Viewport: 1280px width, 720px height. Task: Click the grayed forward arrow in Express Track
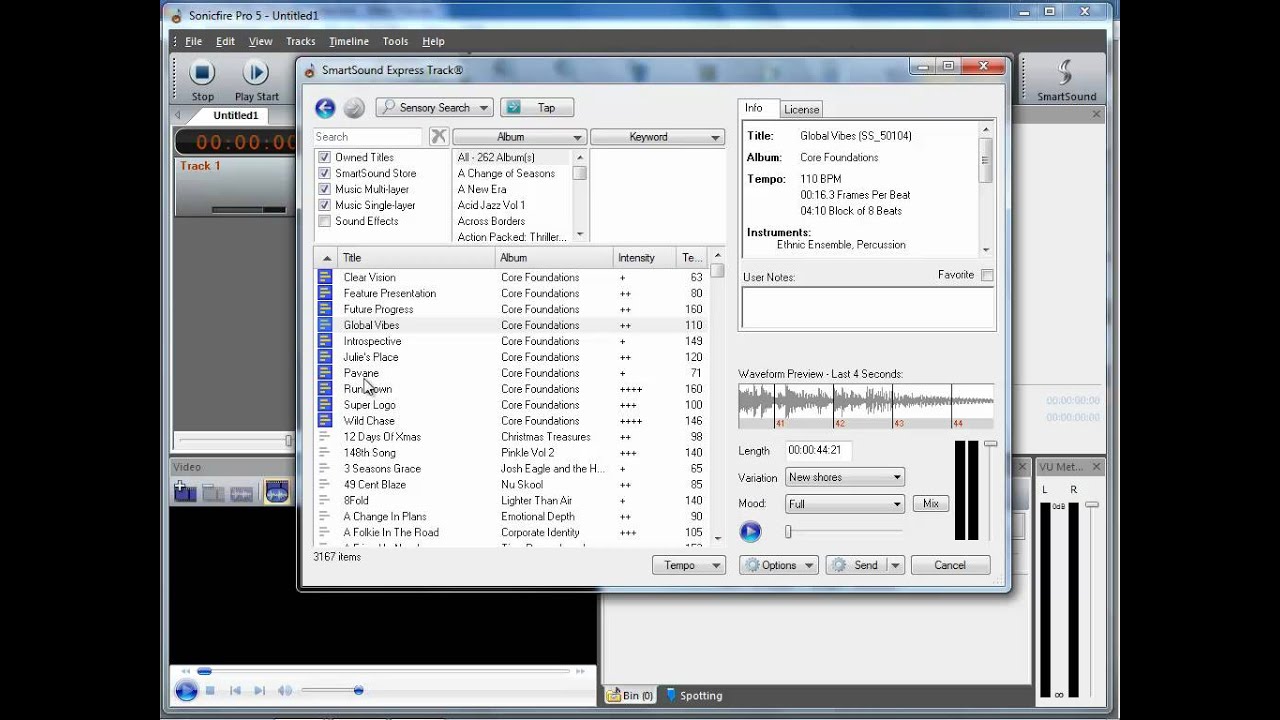click(353, 108)
